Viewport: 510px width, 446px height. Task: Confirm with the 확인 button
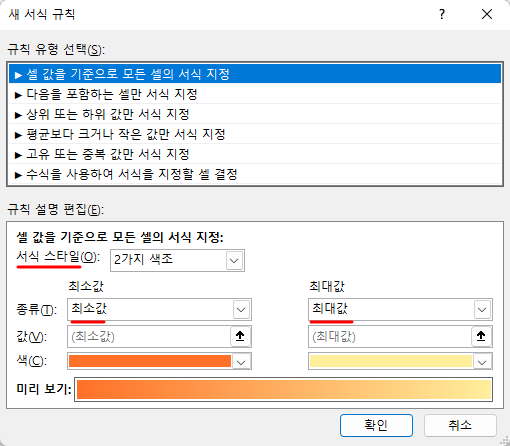coord(376,425)
